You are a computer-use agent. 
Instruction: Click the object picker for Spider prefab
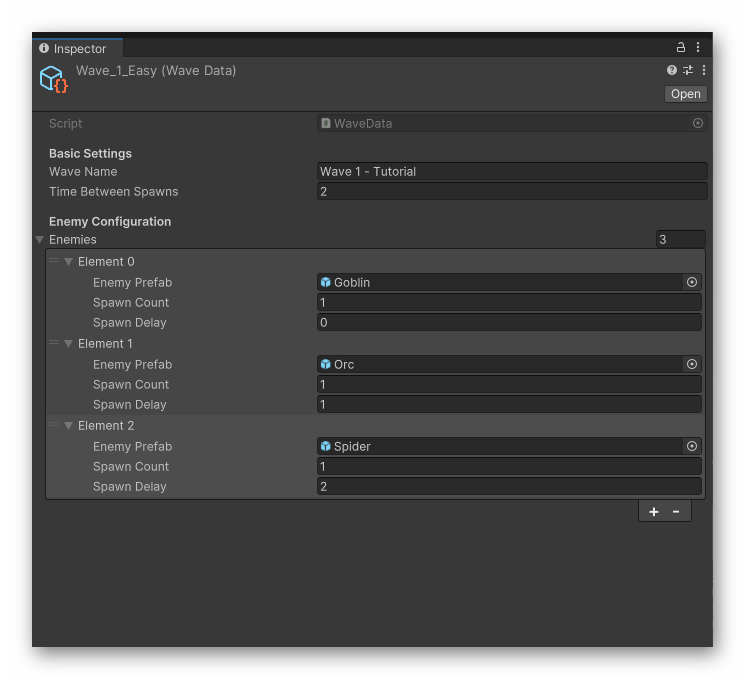[x=691, y=447]
